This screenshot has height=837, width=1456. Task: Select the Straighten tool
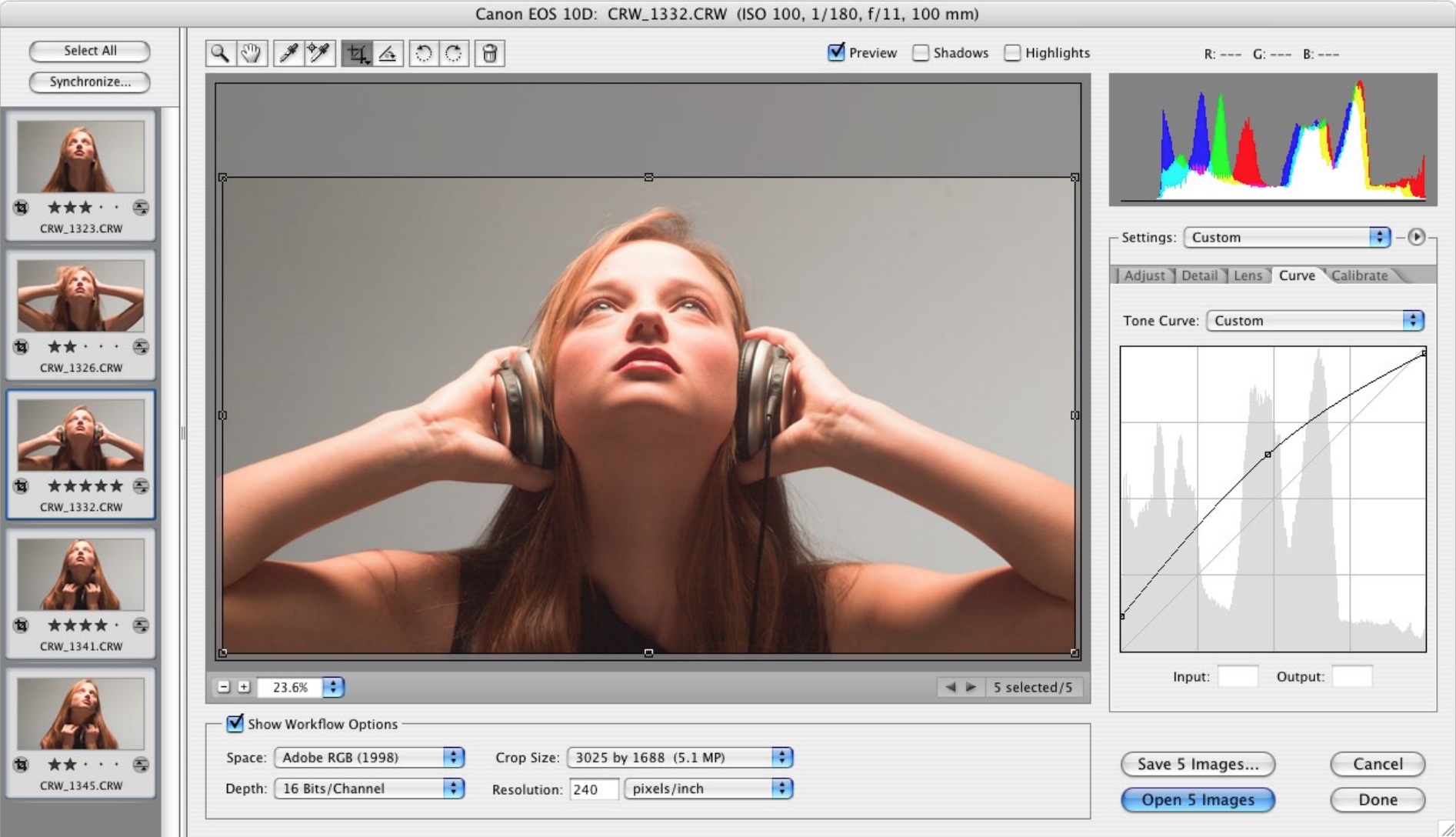(x=388, y=53)
